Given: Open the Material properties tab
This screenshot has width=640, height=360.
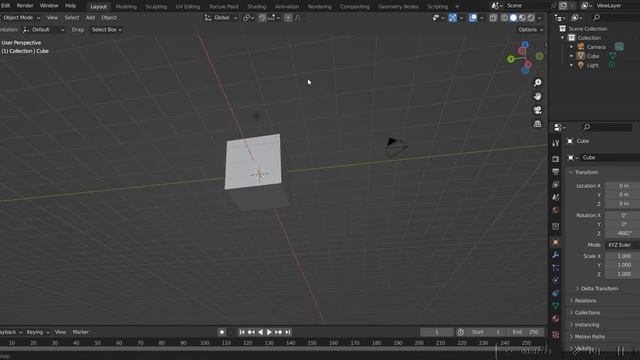Looking at the screenshot, I should (x=556, y=318).
